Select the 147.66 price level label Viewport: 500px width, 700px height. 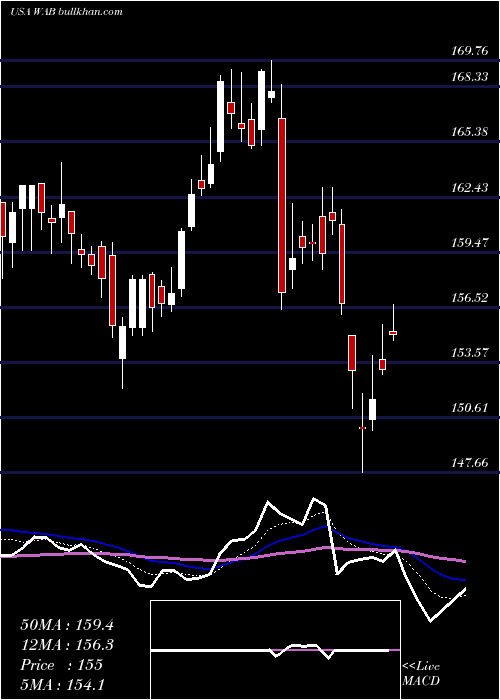(469, 463)
